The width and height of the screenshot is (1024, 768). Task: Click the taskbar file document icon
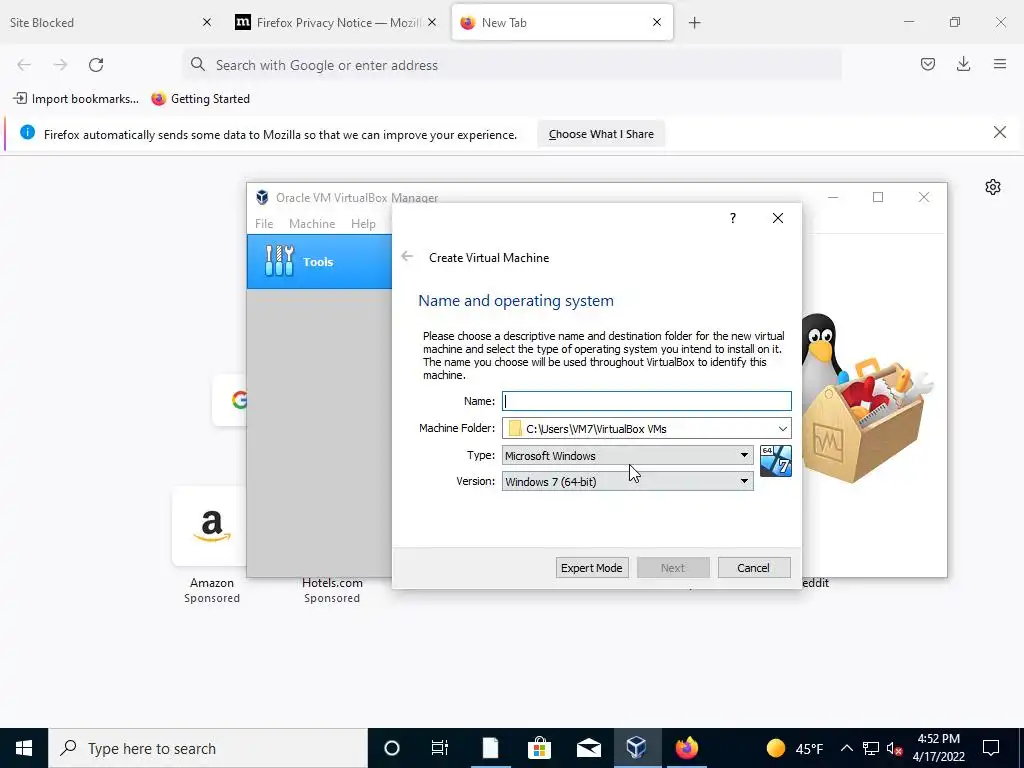(490, 748)
